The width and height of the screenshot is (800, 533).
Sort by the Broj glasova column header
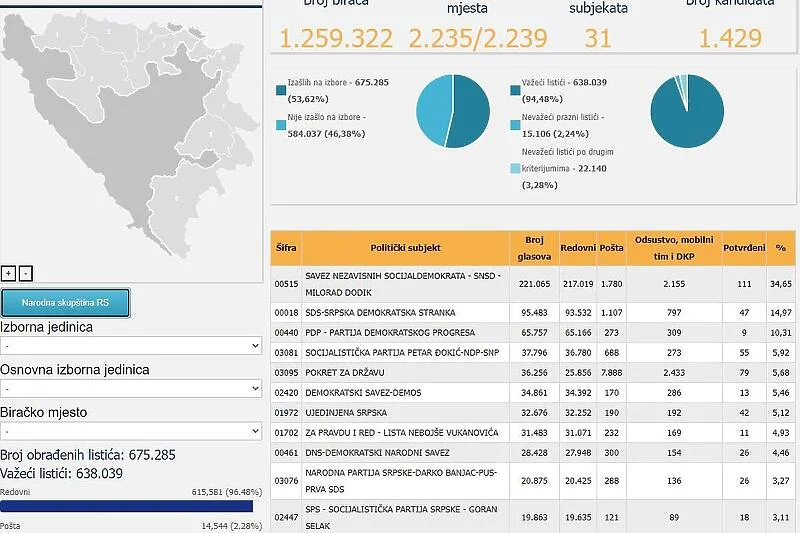pyautogui.click(x=533, y=247)
